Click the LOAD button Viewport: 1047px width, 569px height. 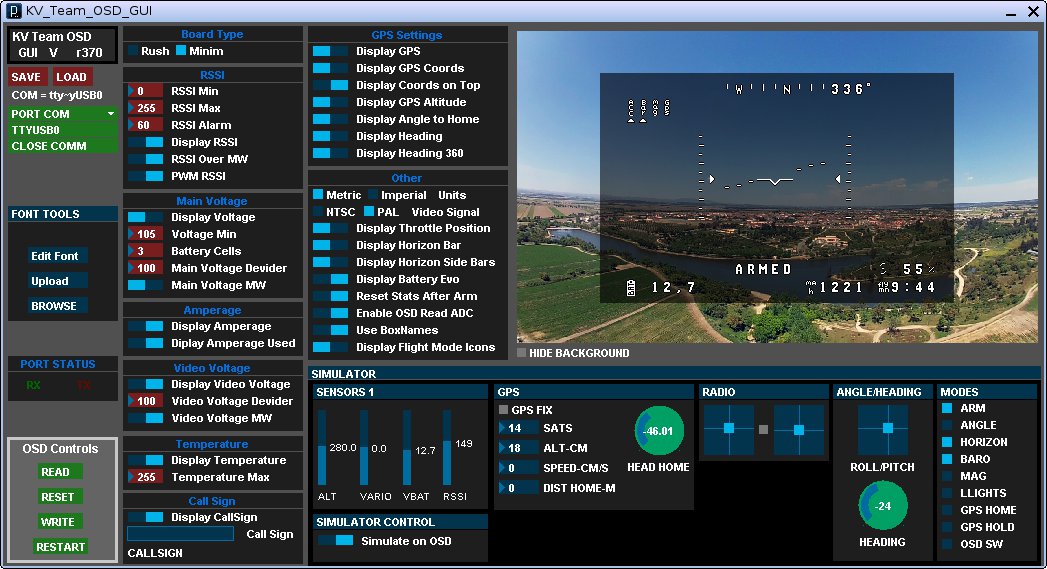click(71, 77)
